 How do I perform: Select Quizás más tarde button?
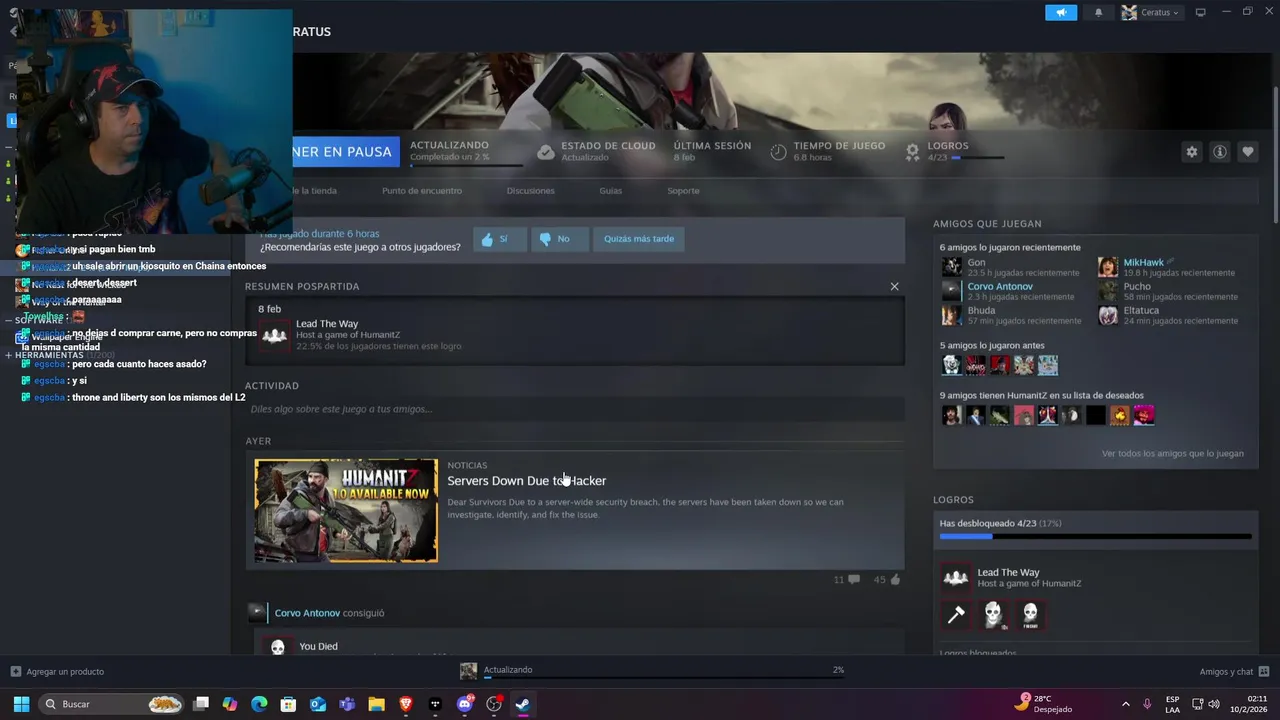point(639,239)
